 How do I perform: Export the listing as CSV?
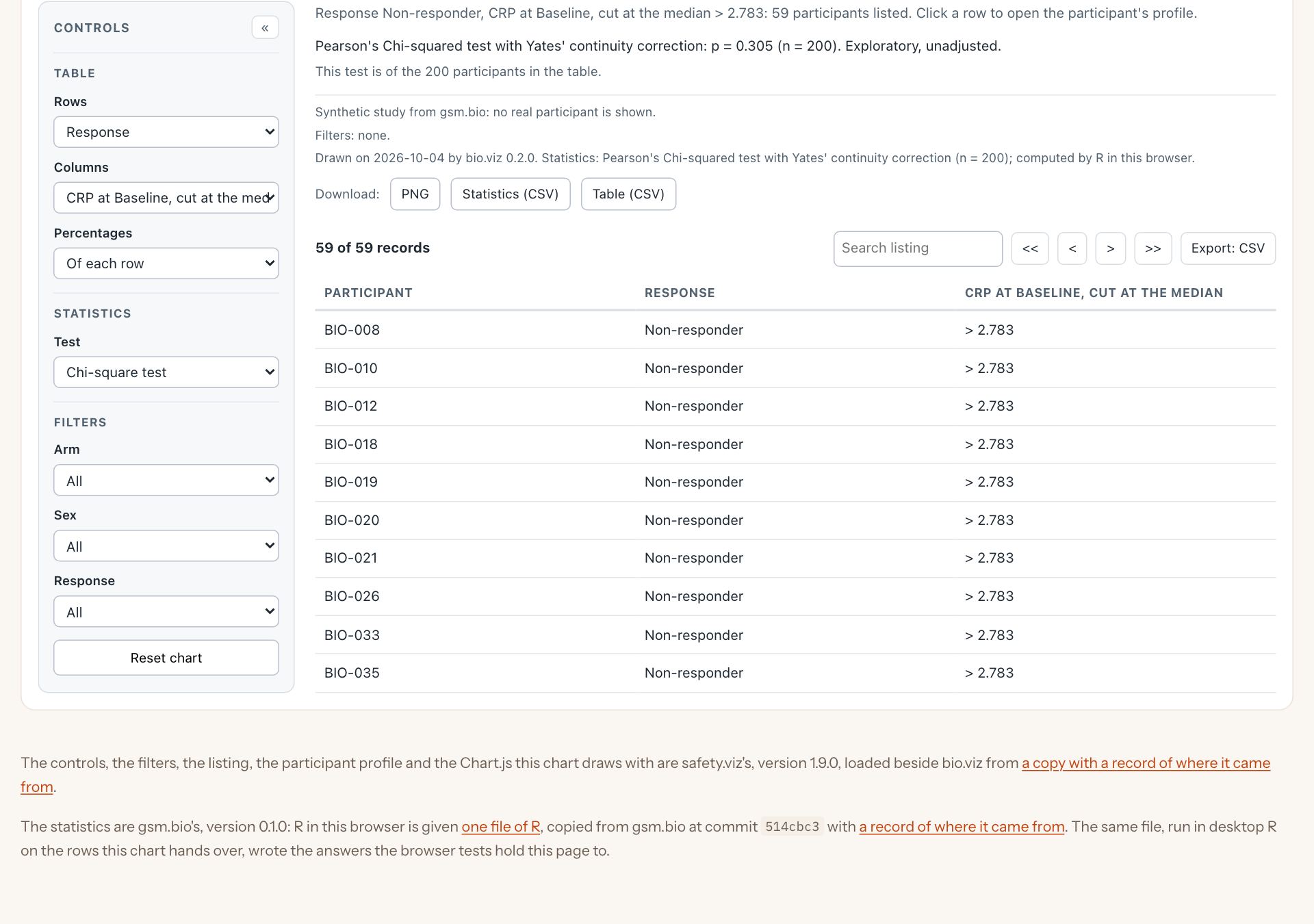coord(1228,248)
